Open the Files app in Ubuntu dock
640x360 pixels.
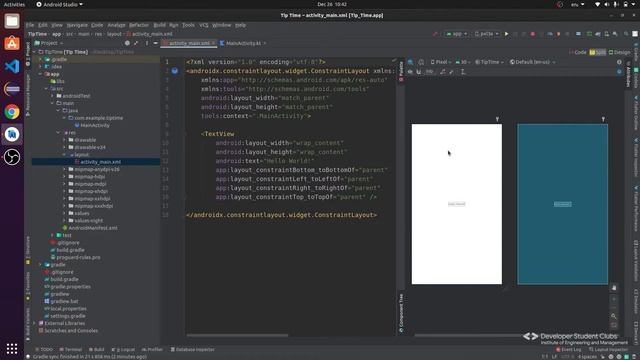click(x=12, y=21)
